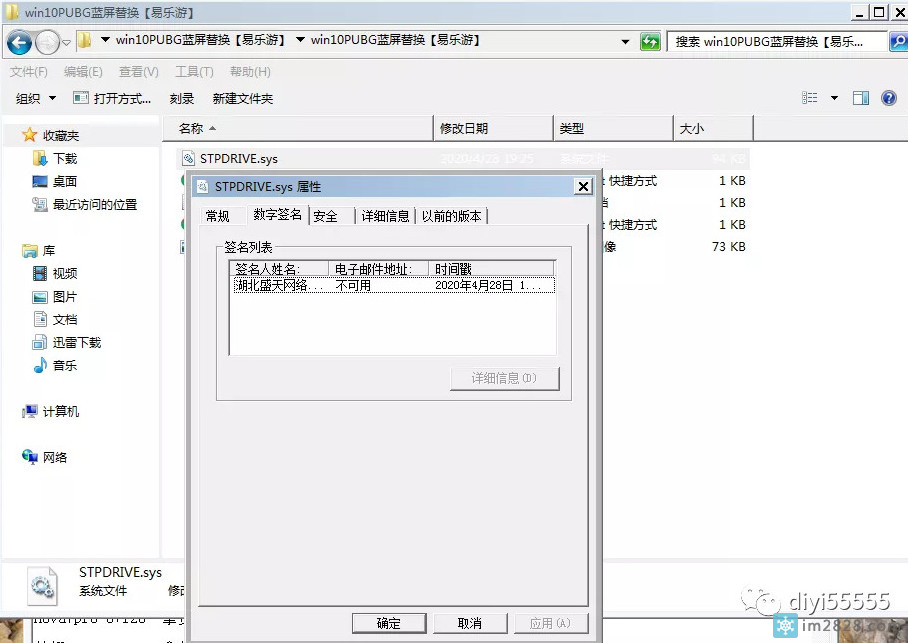Viewport: 908px width, 643px height.
Task: Click the change view icon in toolbar
Action: click(810, 98)
